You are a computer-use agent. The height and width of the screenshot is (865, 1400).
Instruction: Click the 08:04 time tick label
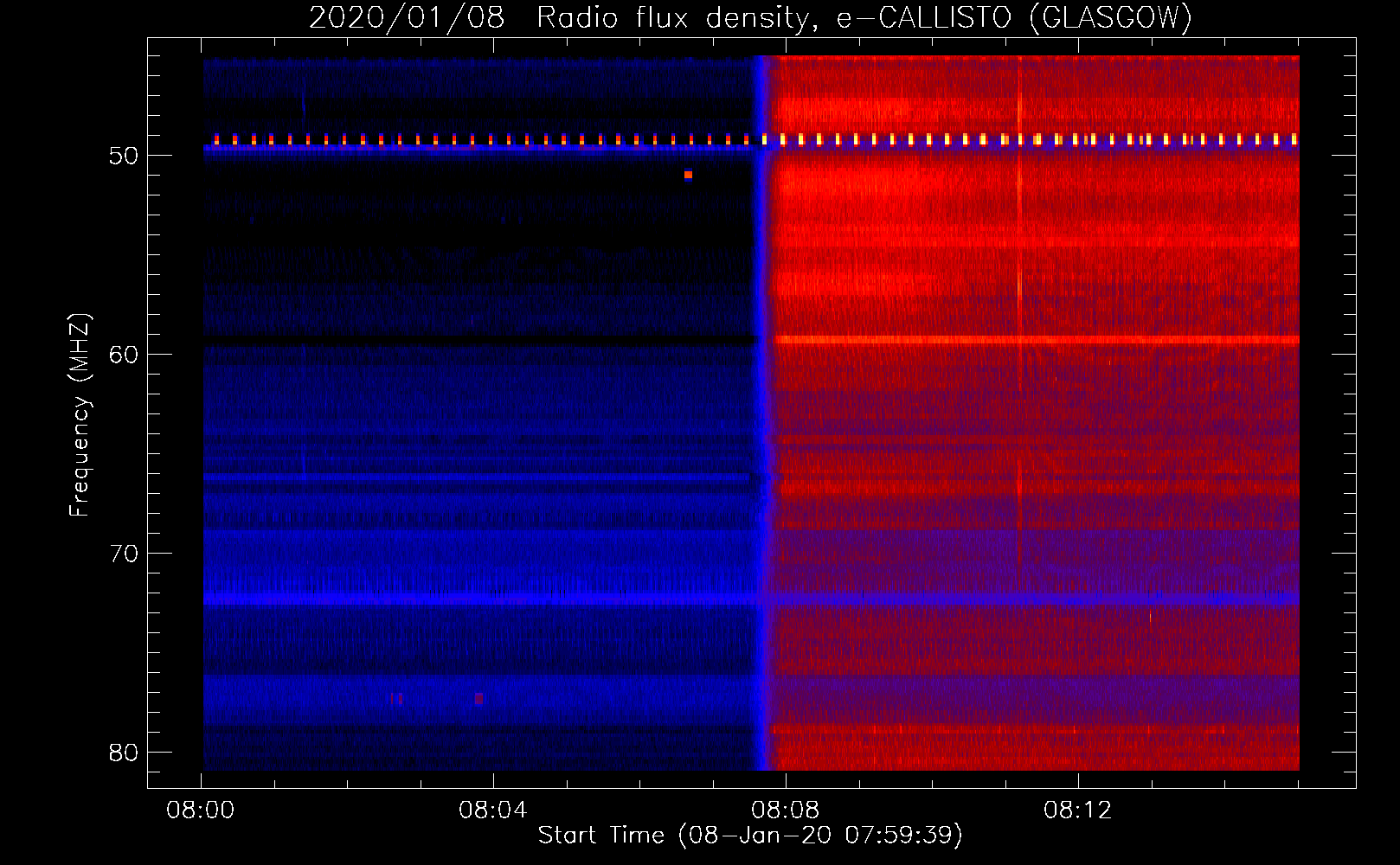(x=493, y=811)
